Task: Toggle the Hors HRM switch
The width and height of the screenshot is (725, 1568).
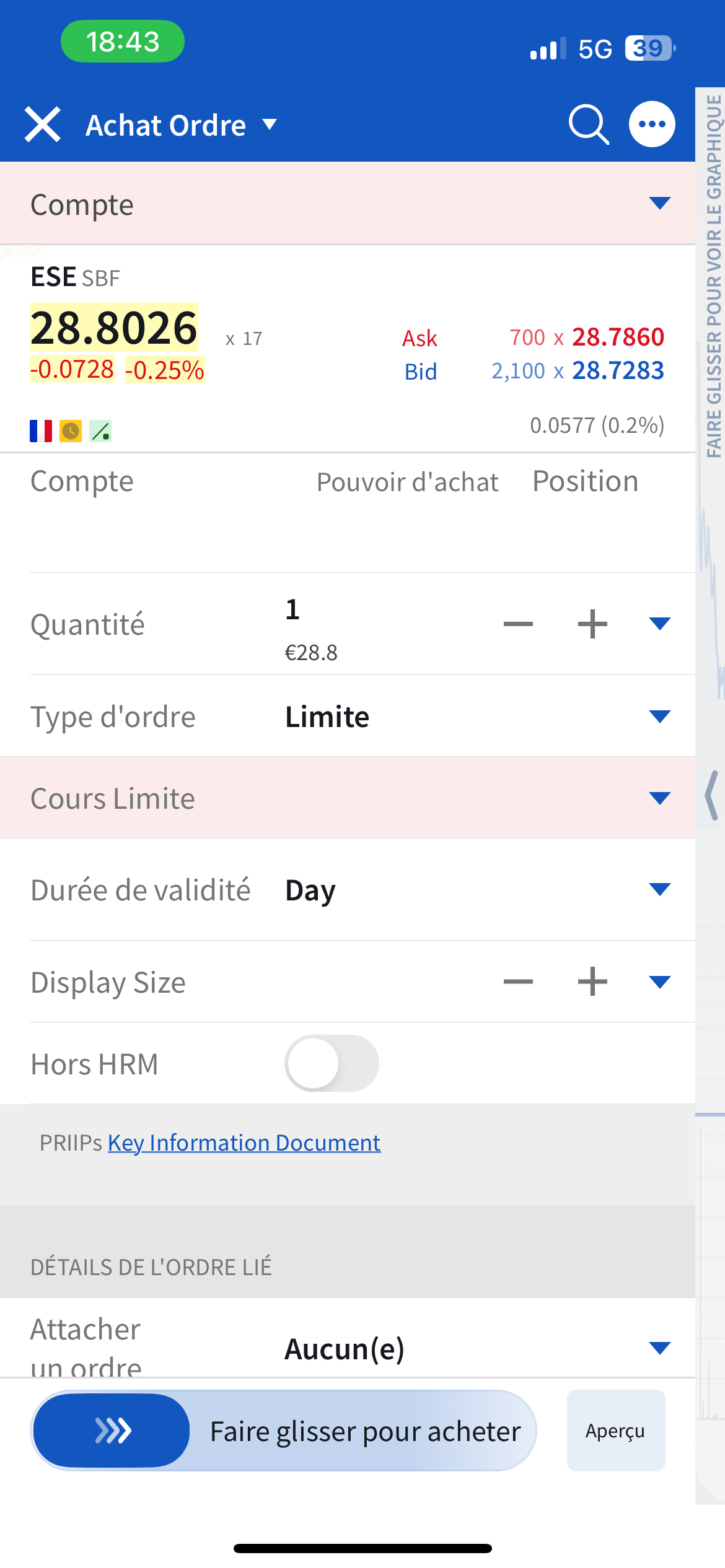Action: [x=332, y=1063]
